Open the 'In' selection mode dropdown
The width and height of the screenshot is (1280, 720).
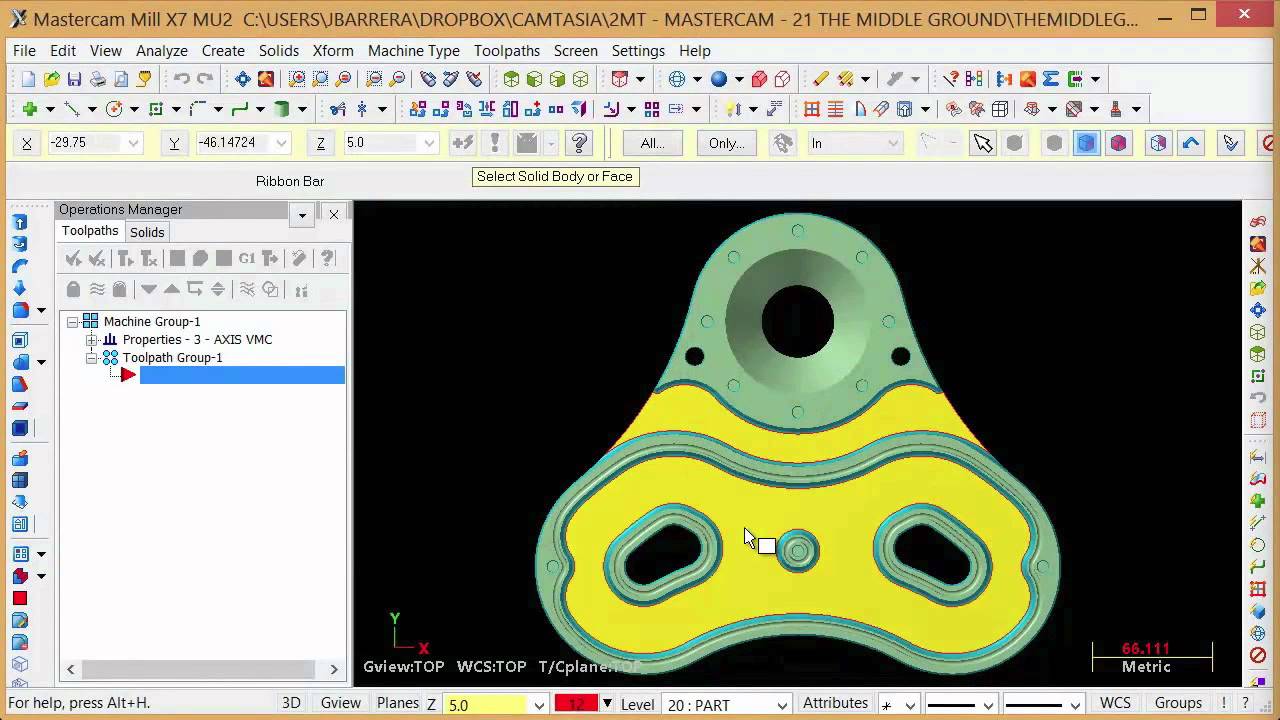tap(893, 143)
